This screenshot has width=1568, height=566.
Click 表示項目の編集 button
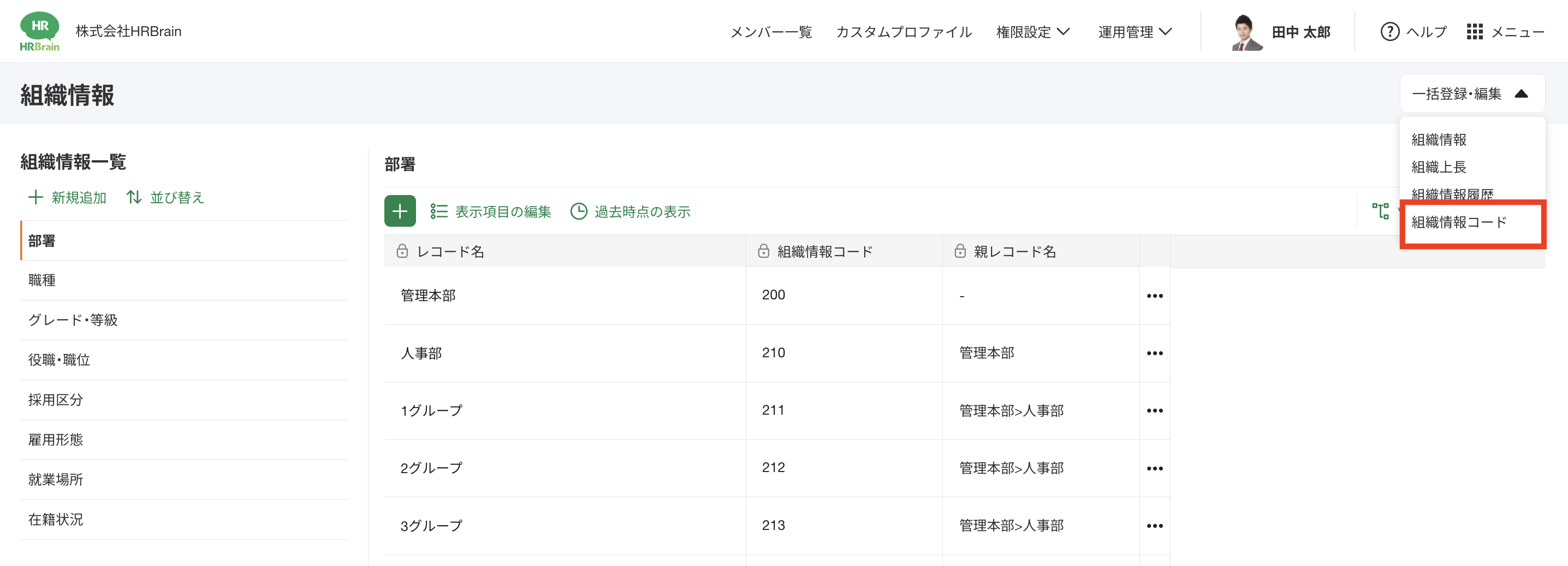[x=491, y=211]
